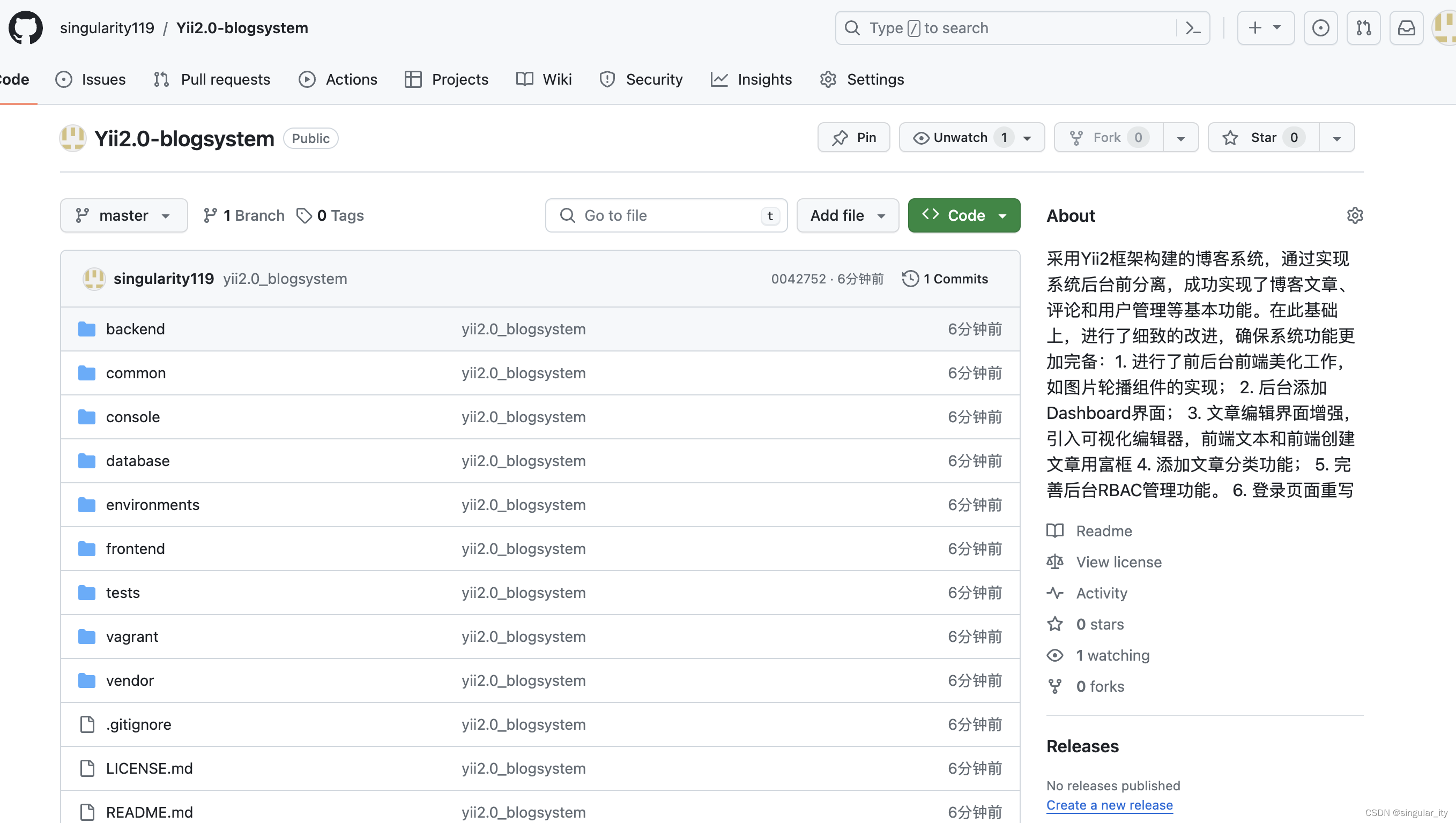View the 1 Commits history link
1456x823 pixels.
click(945, 279)
